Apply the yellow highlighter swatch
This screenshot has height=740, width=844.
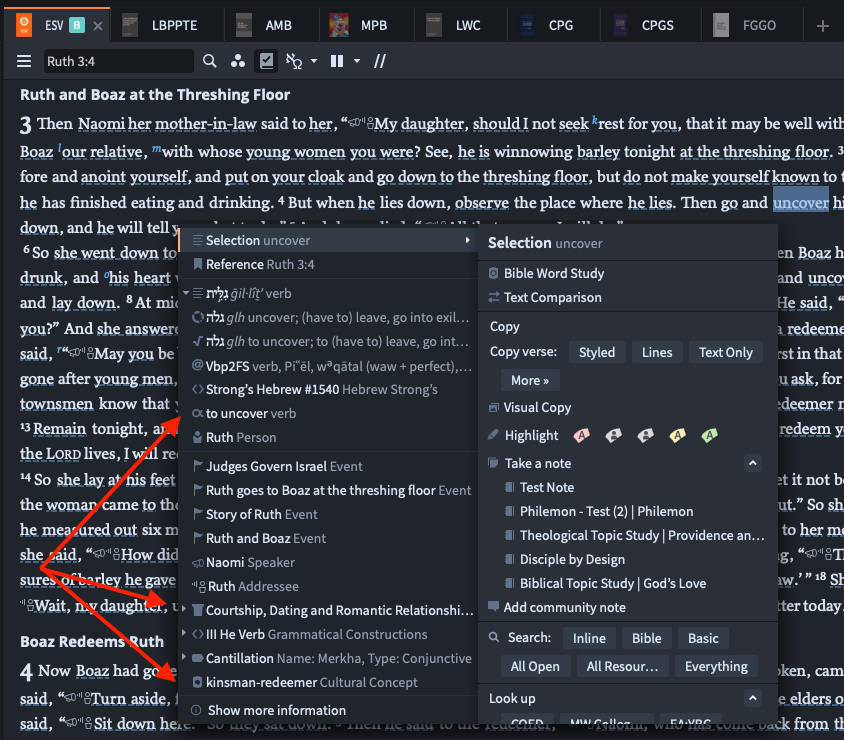[x=677, y=435]
